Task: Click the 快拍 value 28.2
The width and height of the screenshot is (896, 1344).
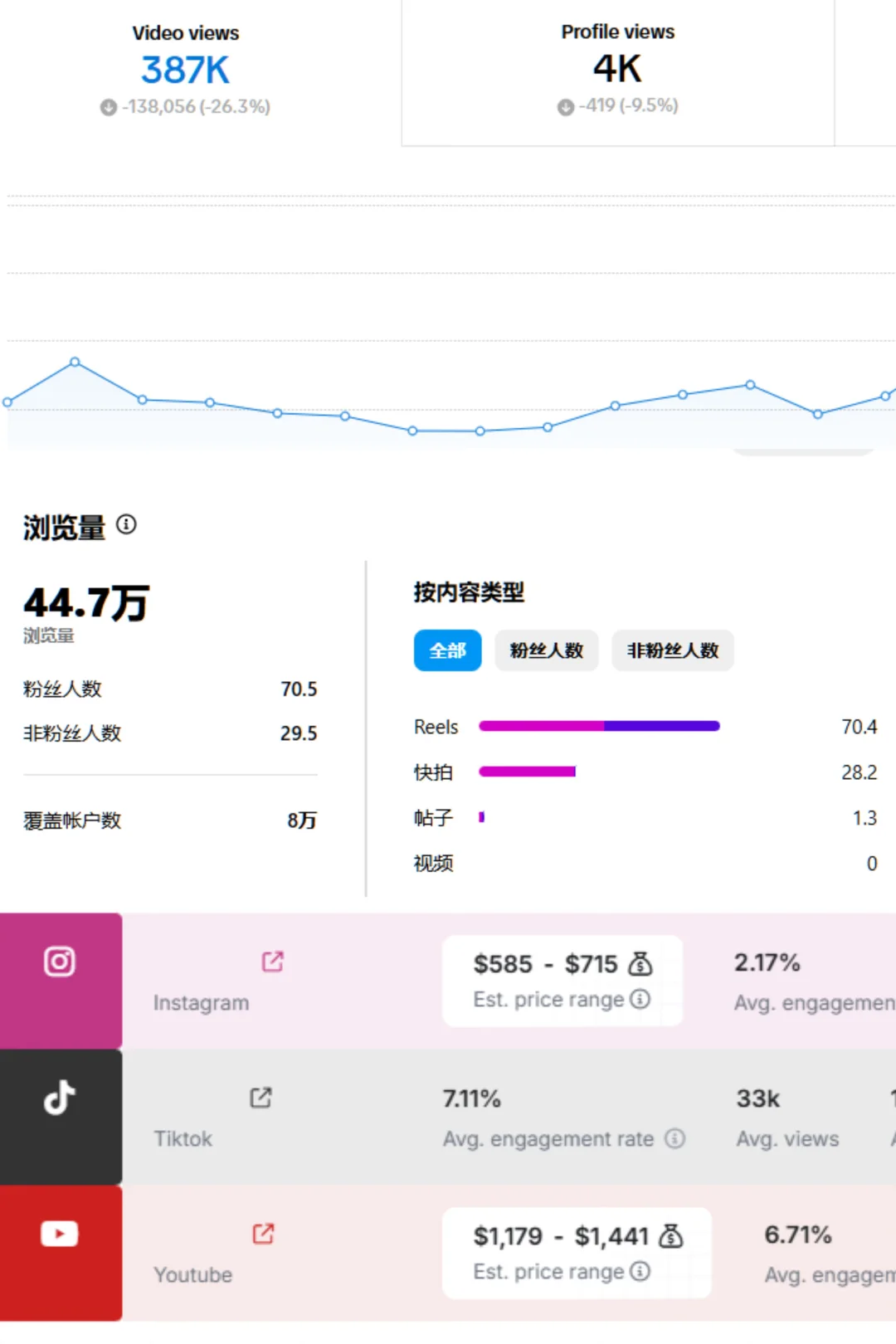Action: 859,772
